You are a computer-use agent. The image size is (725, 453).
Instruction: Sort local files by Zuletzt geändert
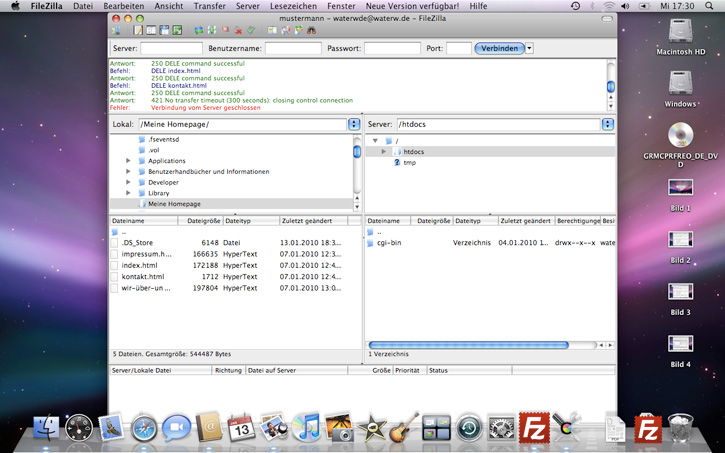[313, 221]
